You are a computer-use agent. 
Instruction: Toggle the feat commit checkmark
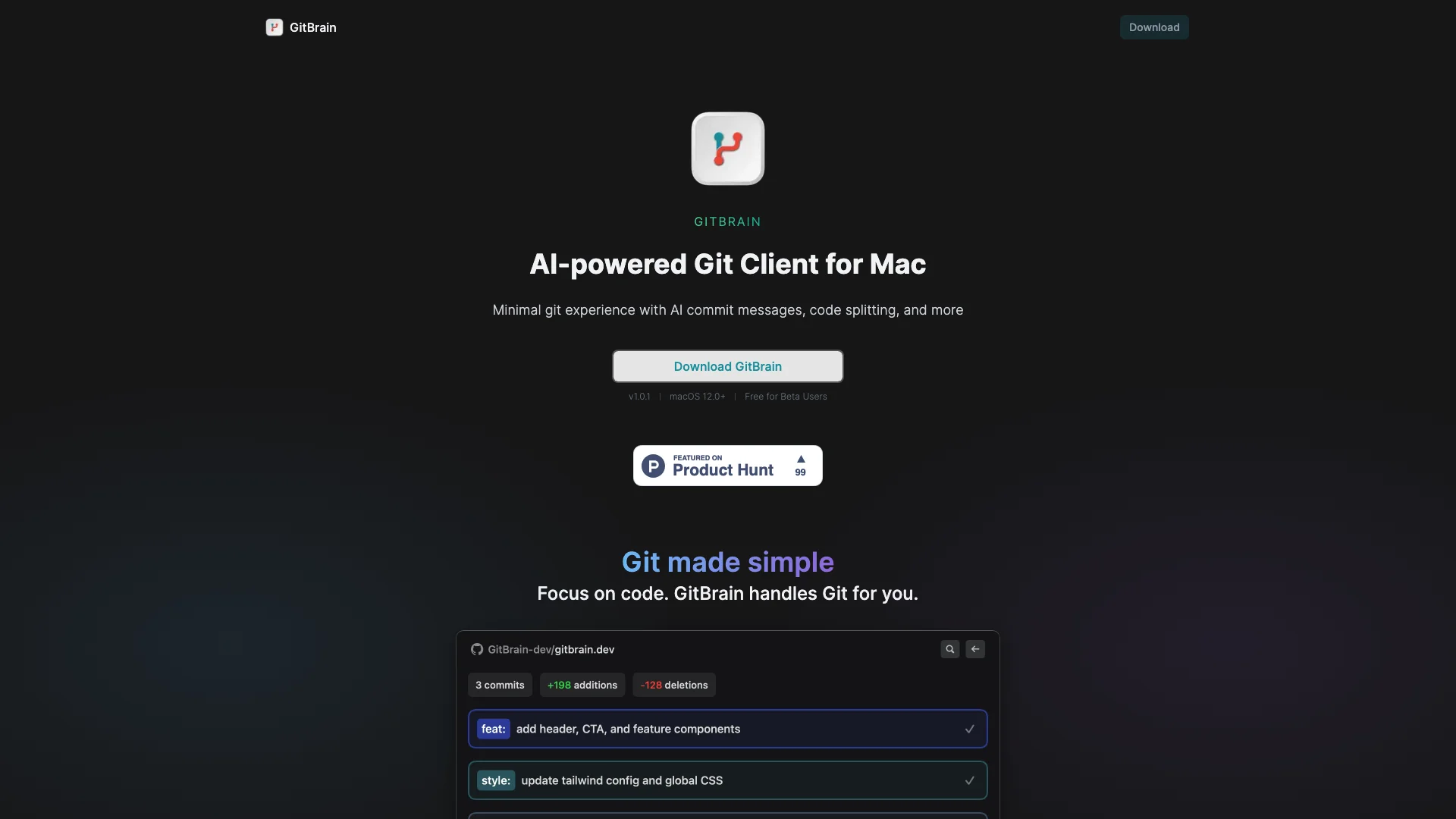(969, 728)
